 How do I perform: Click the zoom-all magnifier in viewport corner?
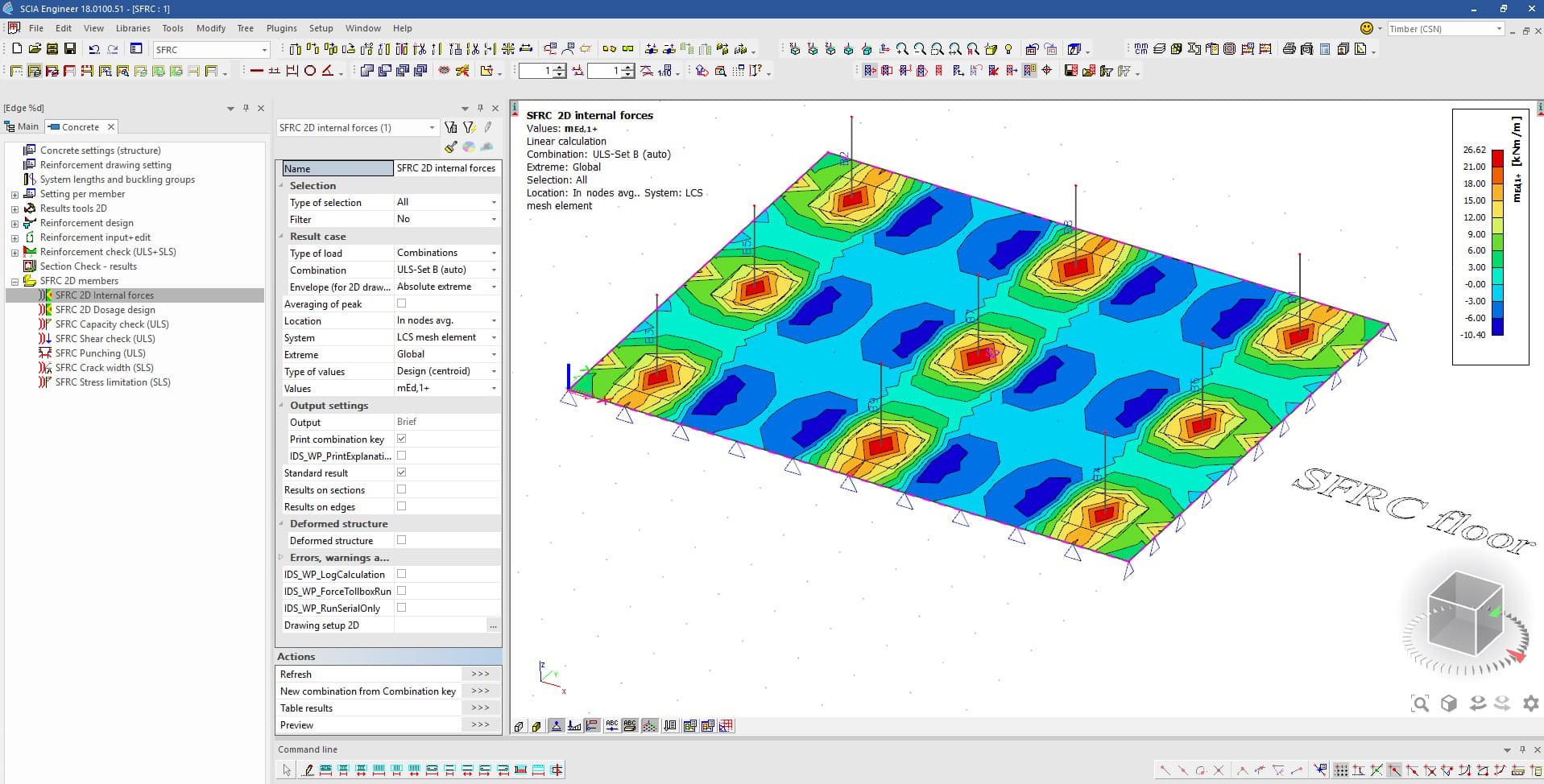pyautogui.click(x=1420, y=704)
